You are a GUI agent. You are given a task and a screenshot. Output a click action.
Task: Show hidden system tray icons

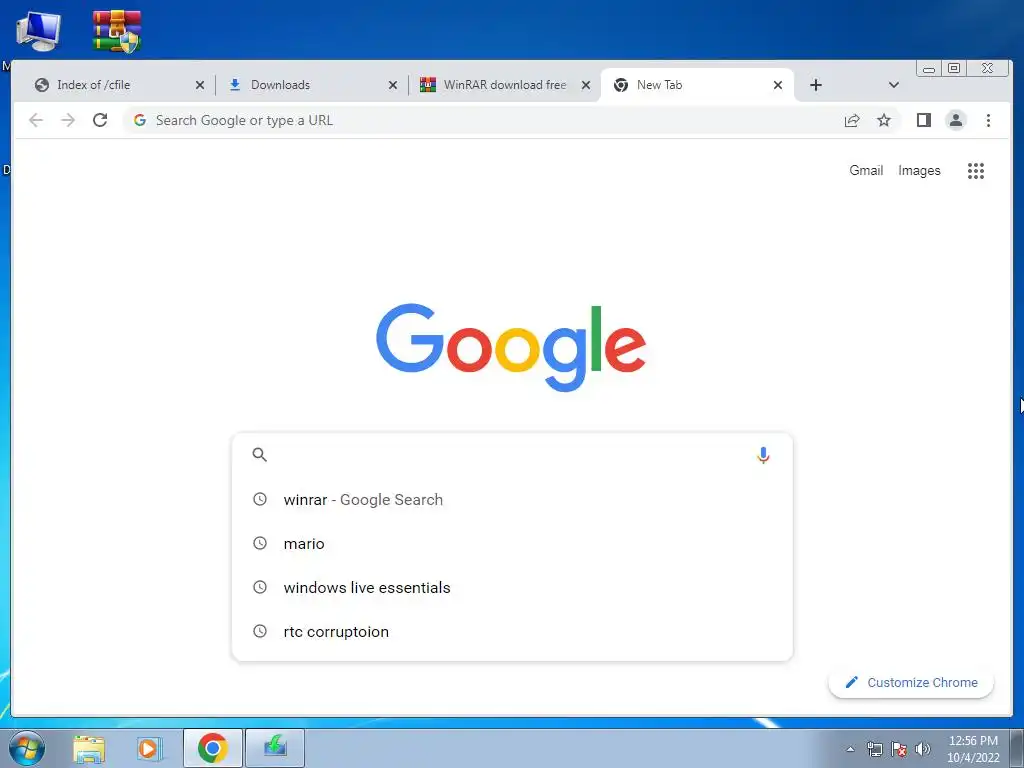pos(850,749)
